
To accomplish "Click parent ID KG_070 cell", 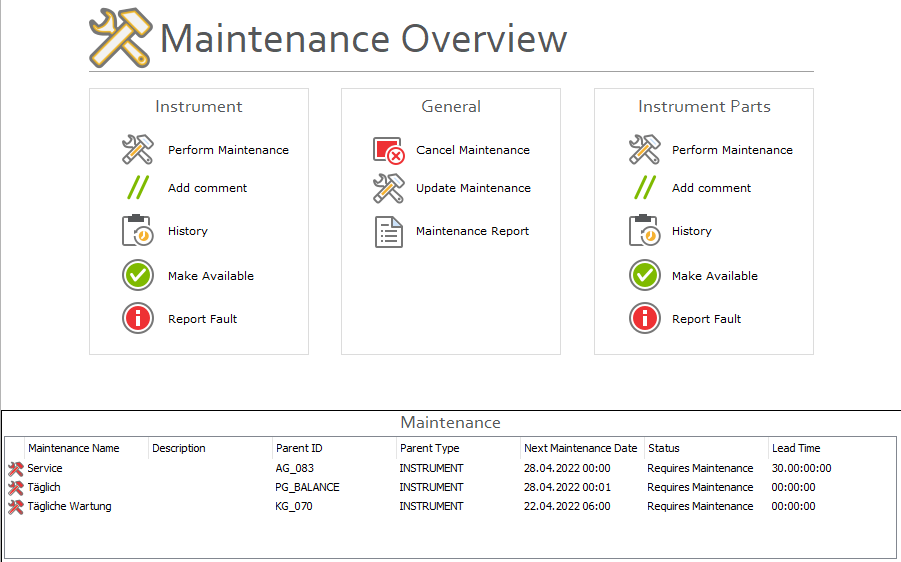I will [294, 506].
